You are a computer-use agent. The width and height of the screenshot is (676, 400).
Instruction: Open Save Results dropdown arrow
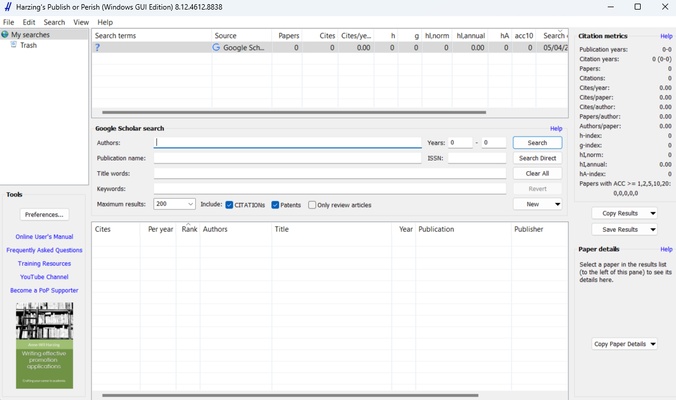[x=653, y=229]
